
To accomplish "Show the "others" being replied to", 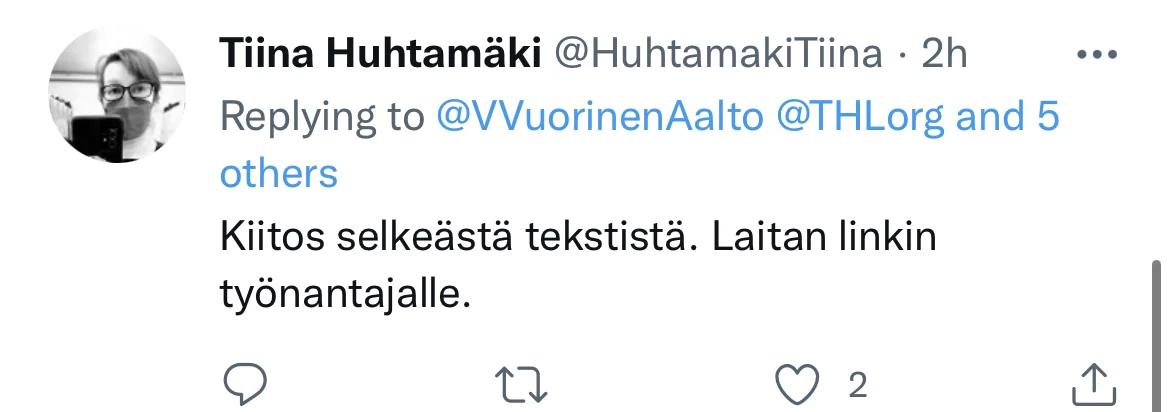I will (x=279, y=174).
